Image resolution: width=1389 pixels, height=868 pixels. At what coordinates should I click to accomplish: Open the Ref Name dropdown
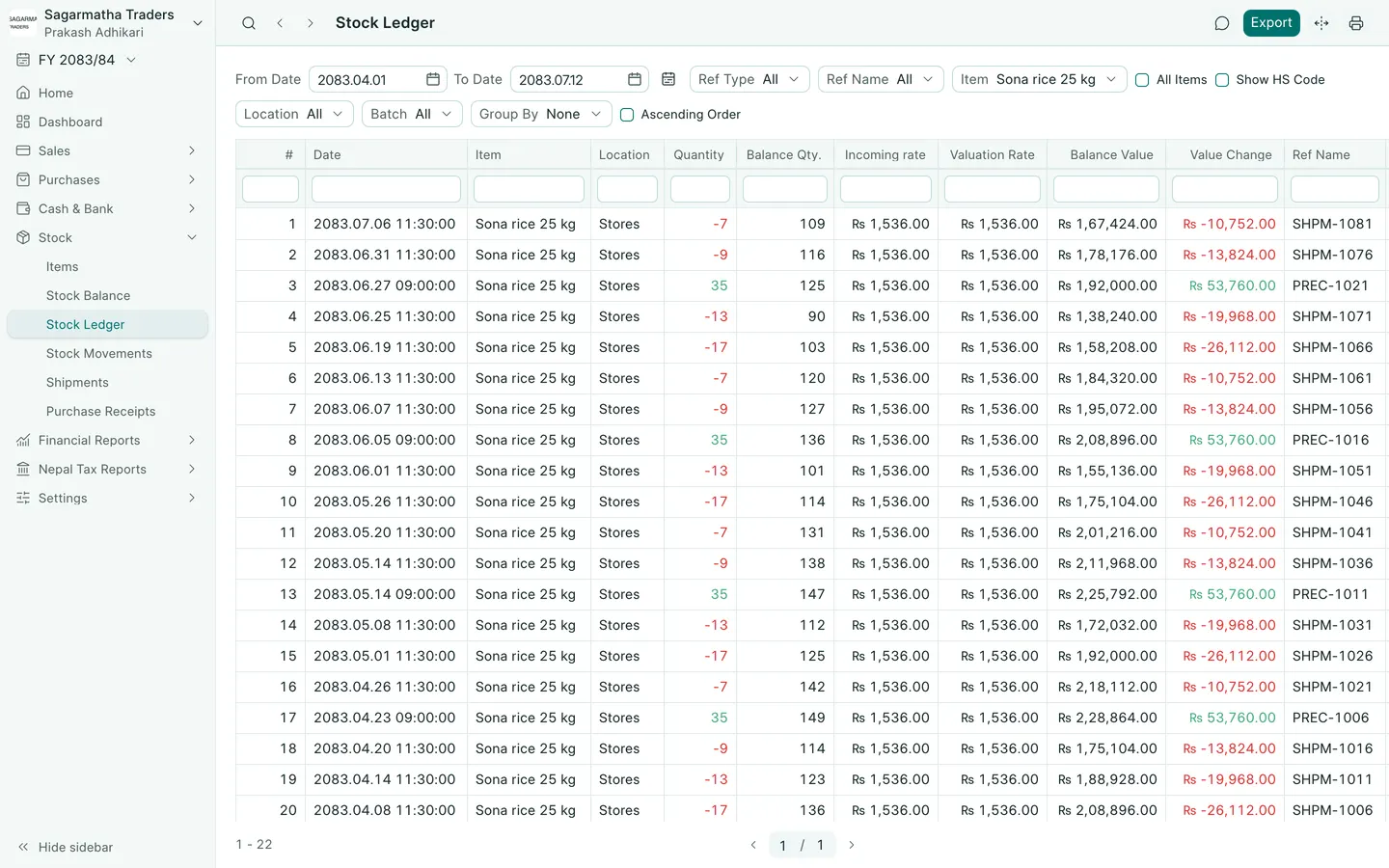coord(881,79)
